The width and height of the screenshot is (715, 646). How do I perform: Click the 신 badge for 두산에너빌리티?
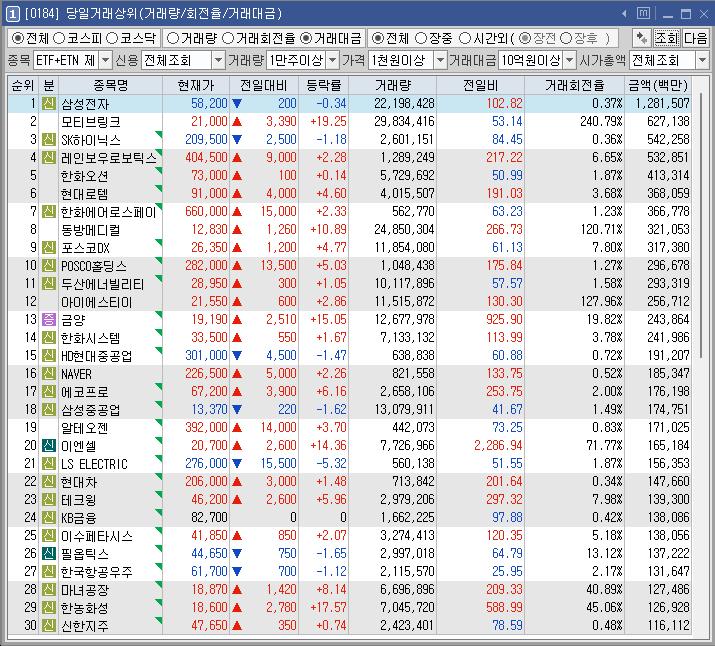tap(49, 284)
